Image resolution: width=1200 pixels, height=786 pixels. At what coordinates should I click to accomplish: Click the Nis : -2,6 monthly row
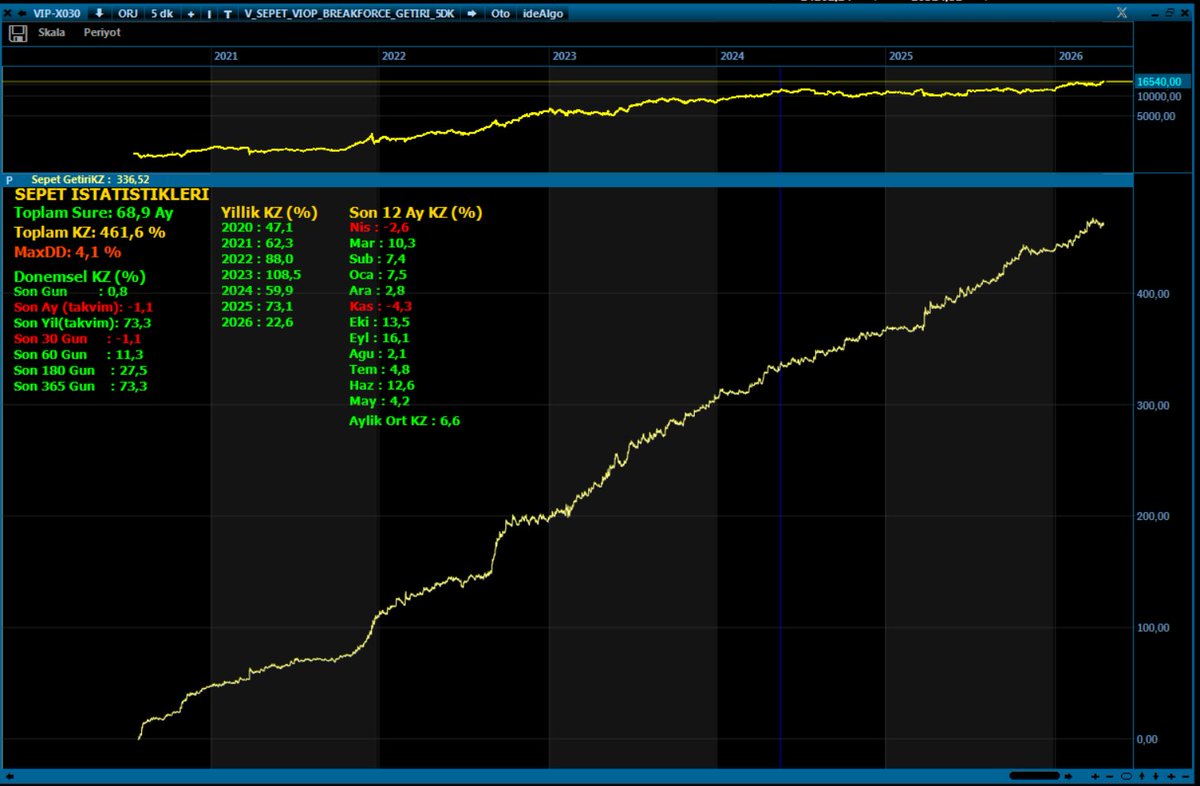point(379,228)
